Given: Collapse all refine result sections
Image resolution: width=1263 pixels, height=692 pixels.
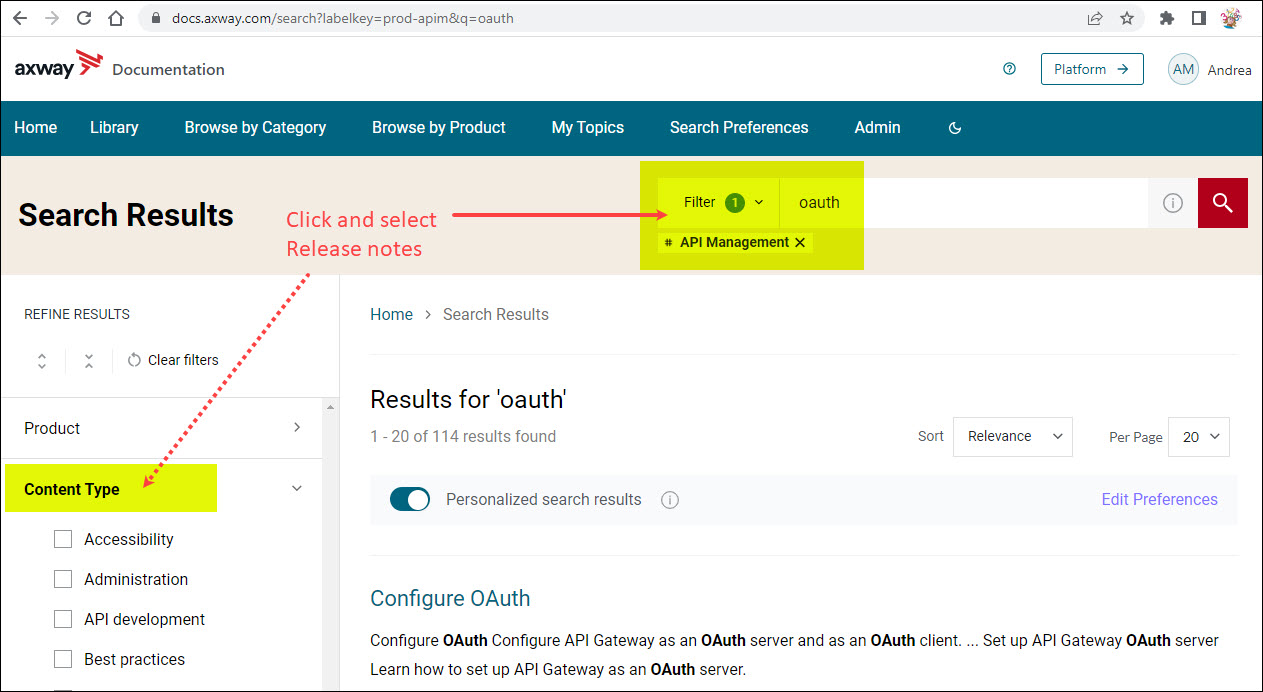Looking at the screenshot, I should pos(89,360).
